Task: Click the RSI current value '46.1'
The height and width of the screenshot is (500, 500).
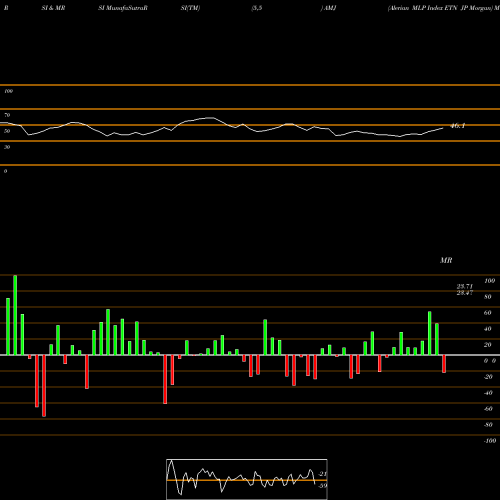Action: [458, 126]
